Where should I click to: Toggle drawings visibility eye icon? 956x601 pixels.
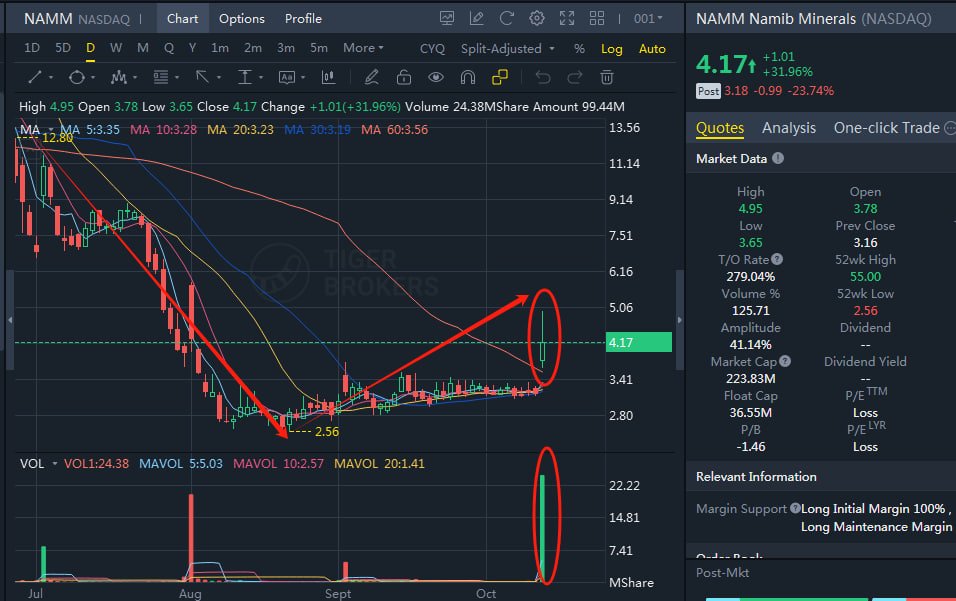point(436,77)
